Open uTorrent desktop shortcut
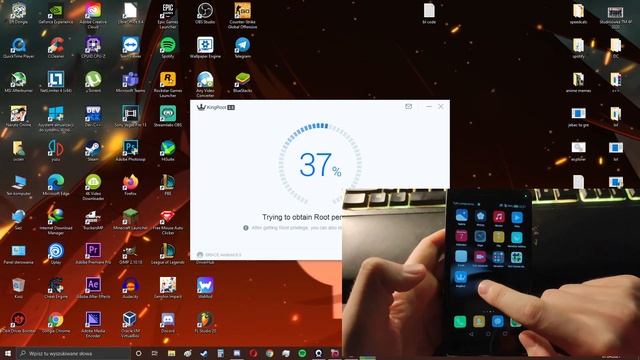Screen dimensions: 640x360 [x=93, y=82]
